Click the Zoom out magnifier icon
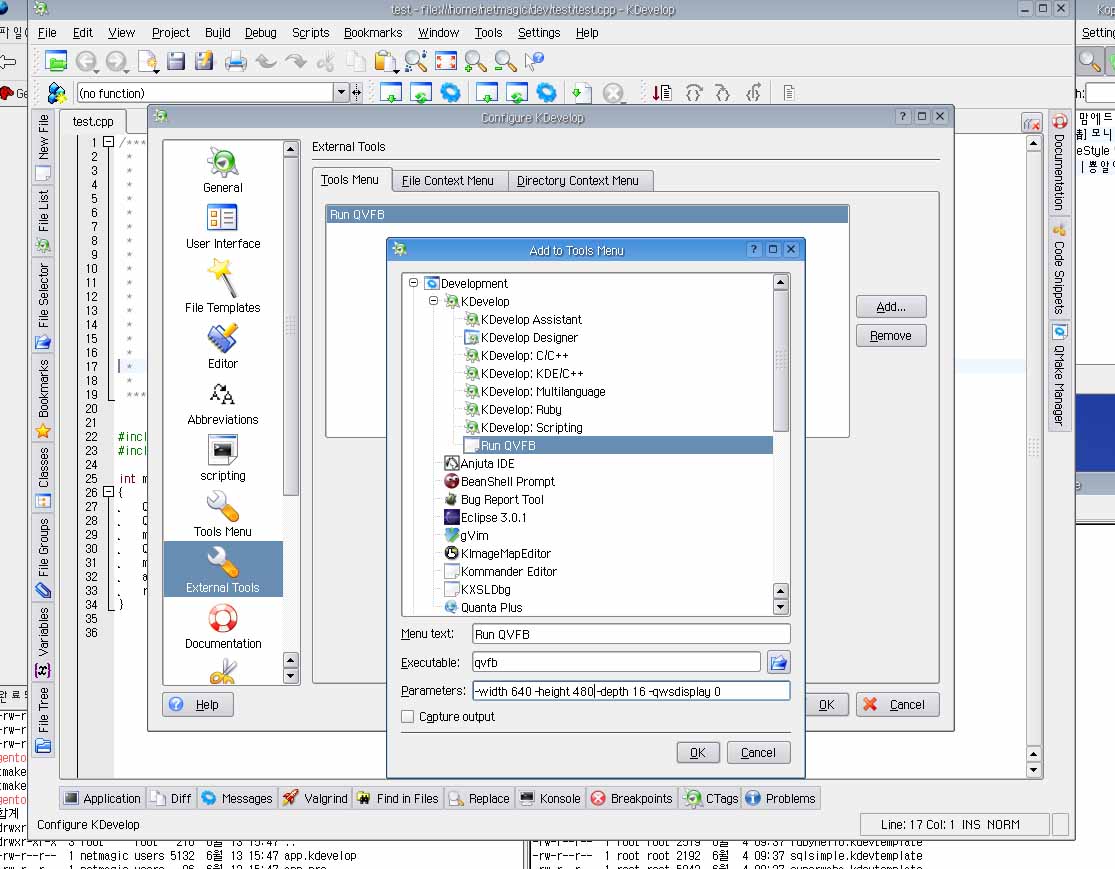This screenshot has width=1115, height=869. coord(505,61)
